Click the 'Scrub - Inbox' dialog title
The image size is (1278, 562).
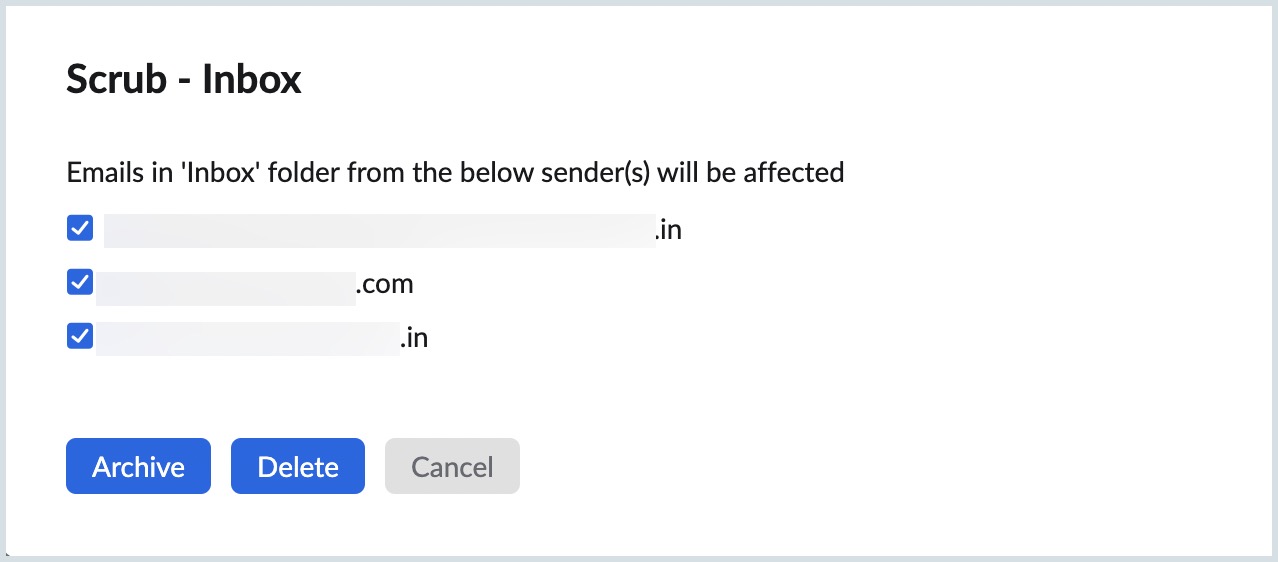click(184, 79)
